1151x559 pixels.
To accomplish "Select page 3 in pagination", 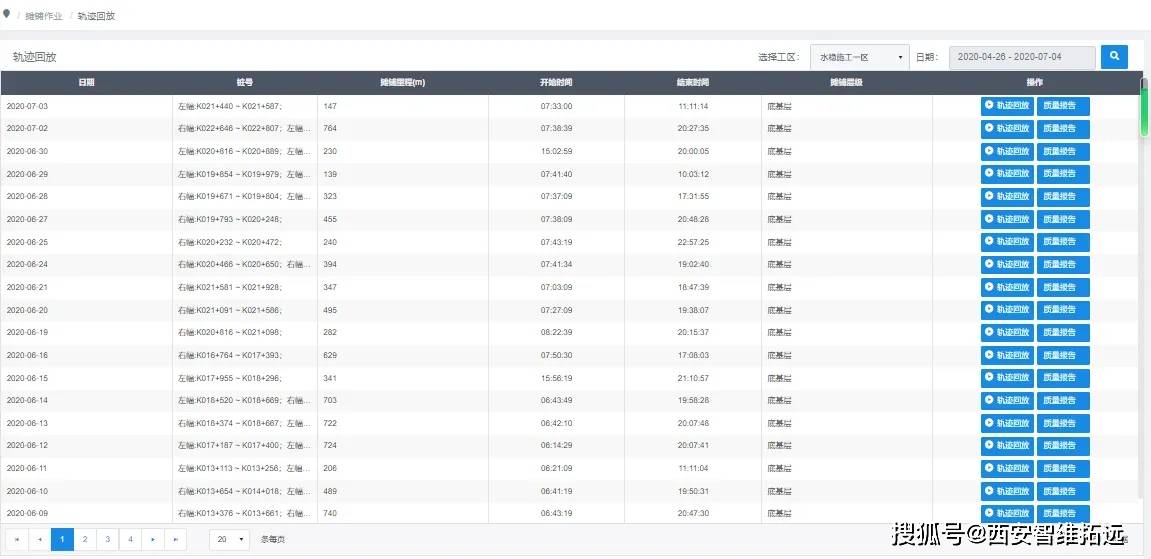I will pos(108,539).
